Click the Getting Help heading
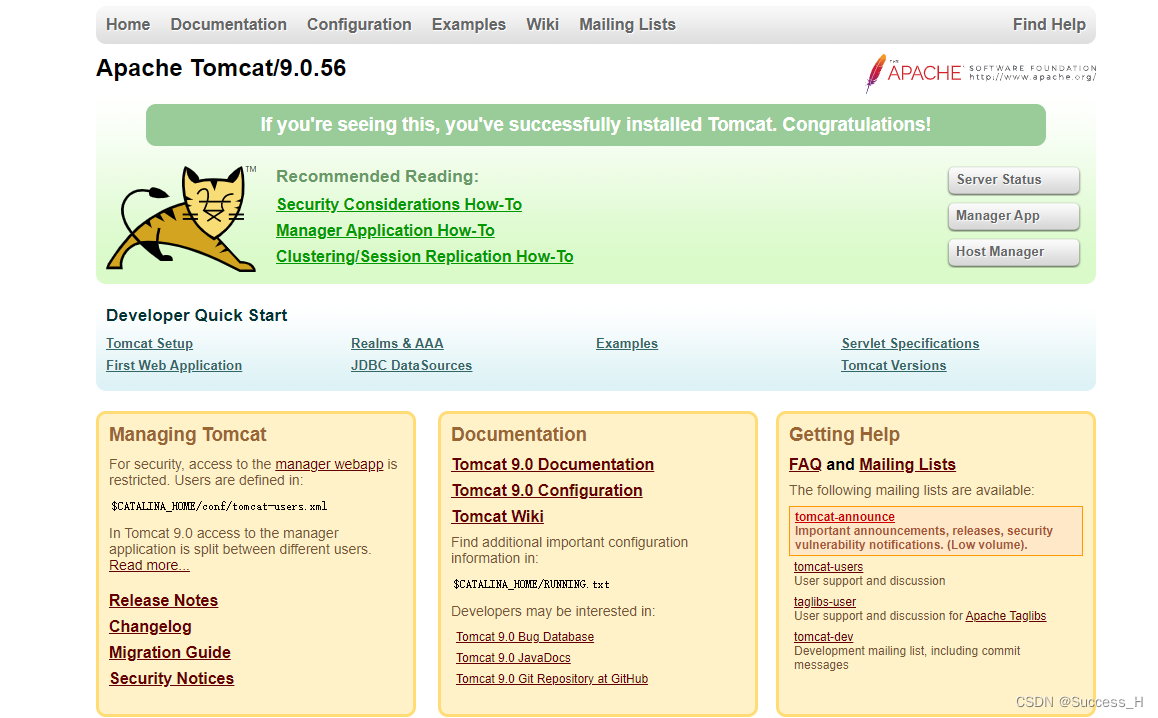This screenshot has height=718, width=1158. click(844, 434)
